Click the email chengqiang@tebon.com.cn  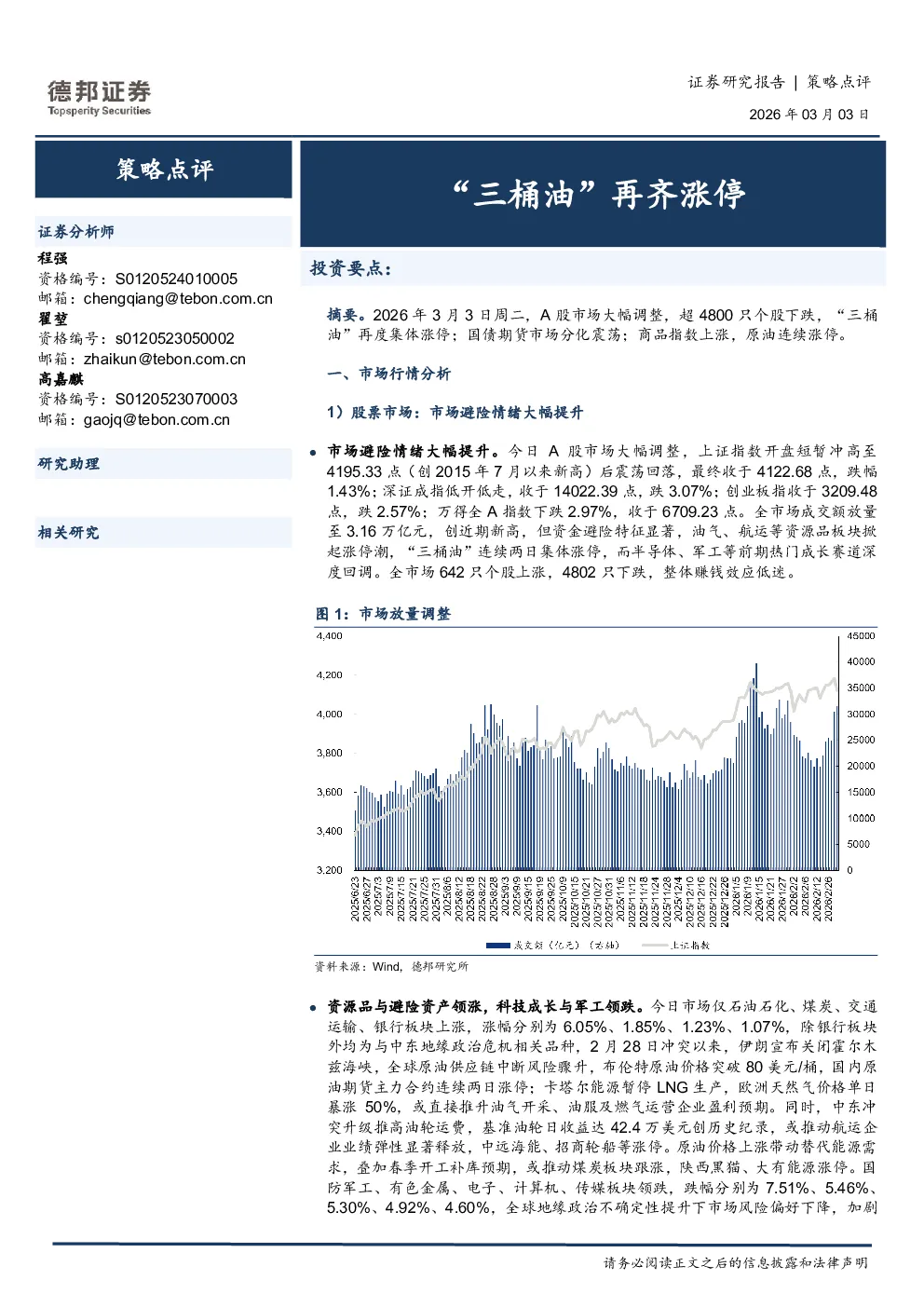point(178,299)
